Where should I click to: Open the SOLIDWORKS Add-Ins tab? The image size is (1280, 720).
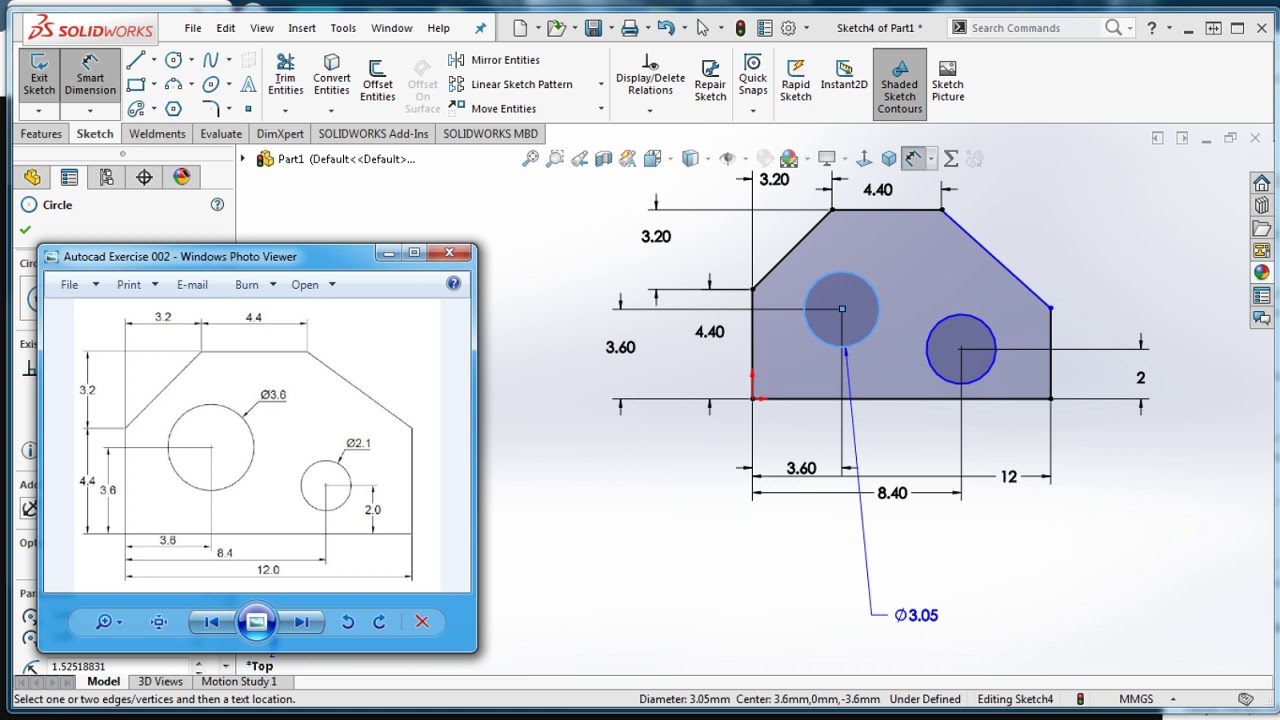point(373,134)
